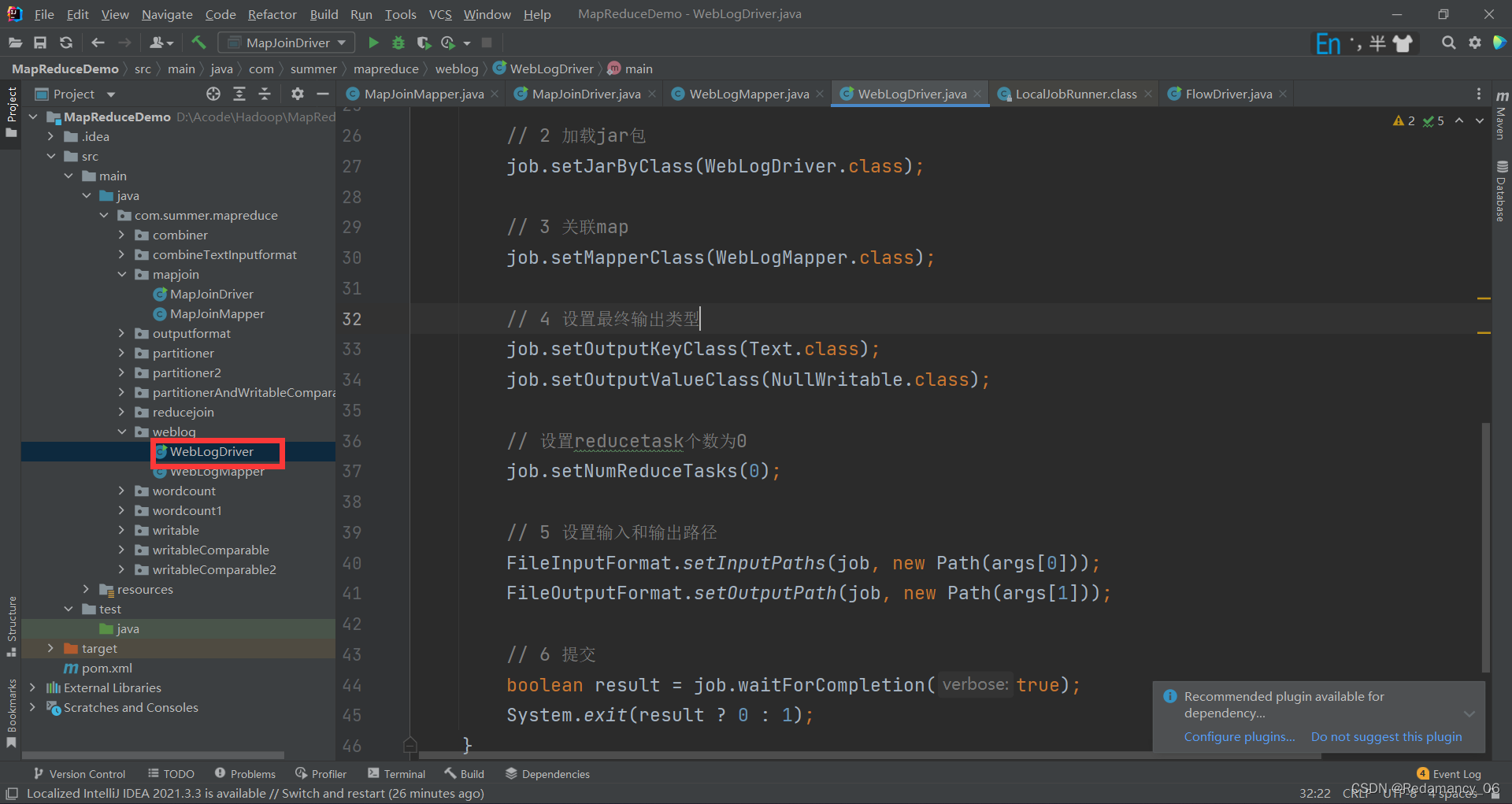Screen dimensions: 1512x804
Task: Click the Save All toolbar icon
Action: tap(40, 43)
